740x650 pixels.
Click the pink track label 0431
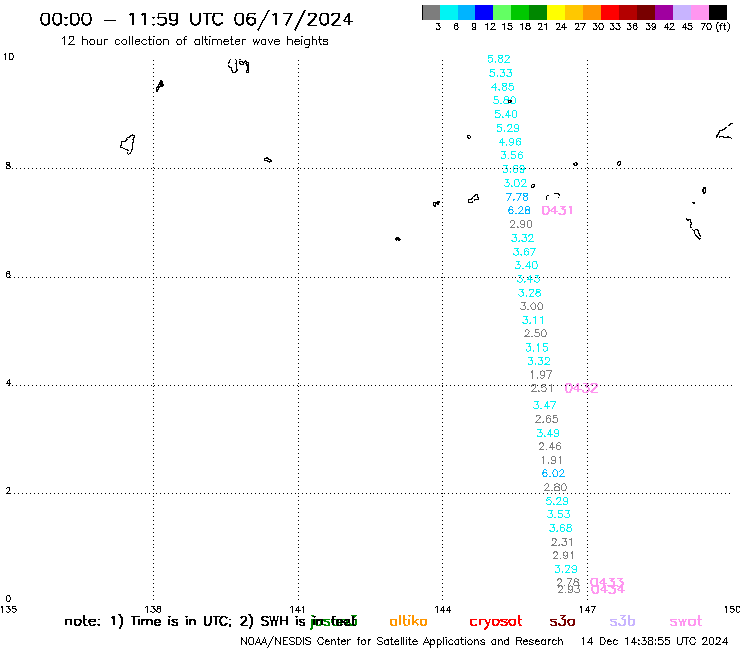pos(557,211)
